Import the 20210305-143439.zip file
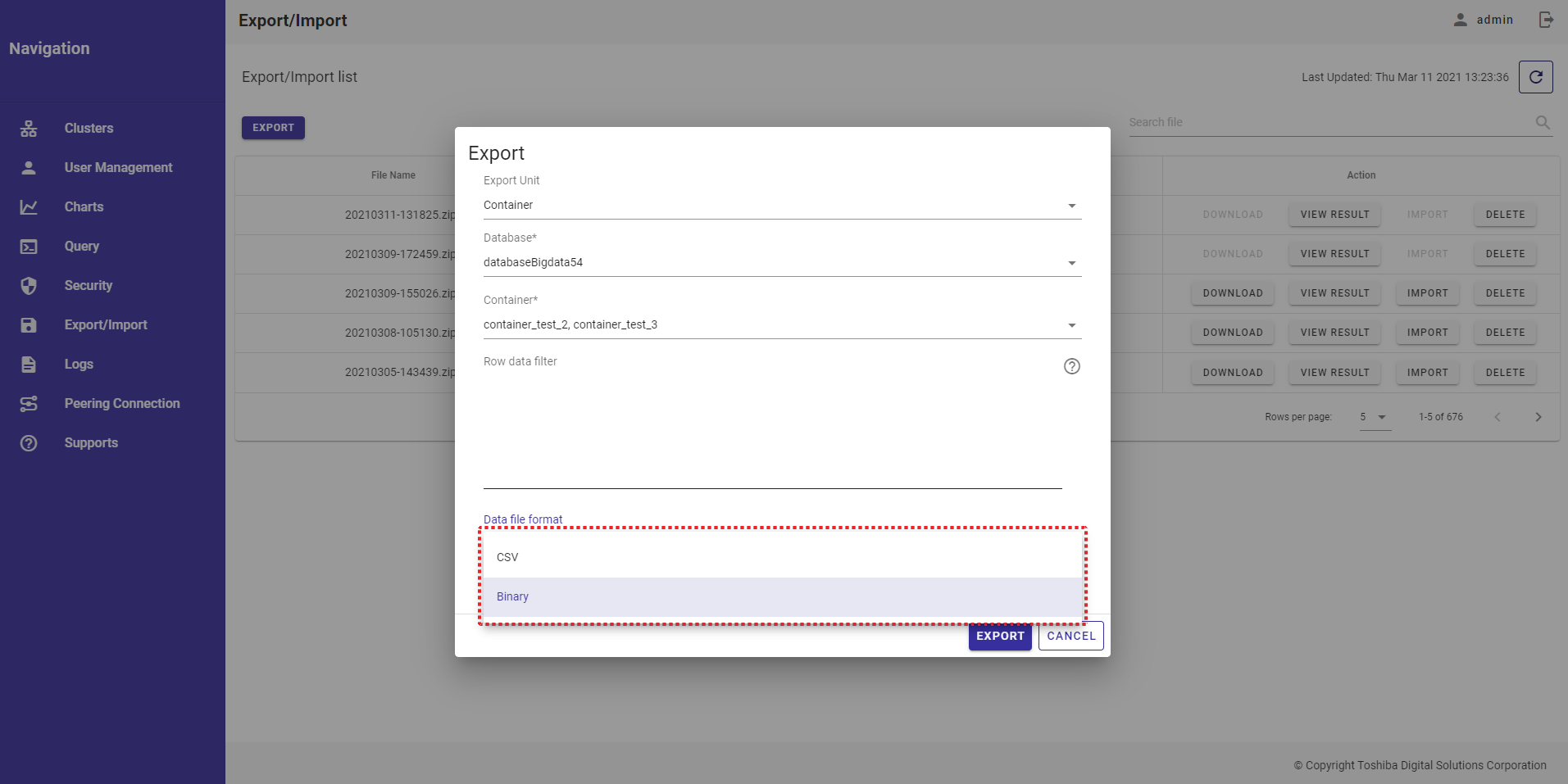Screen dimensions: 1568x784 (x=1427, y=373)
